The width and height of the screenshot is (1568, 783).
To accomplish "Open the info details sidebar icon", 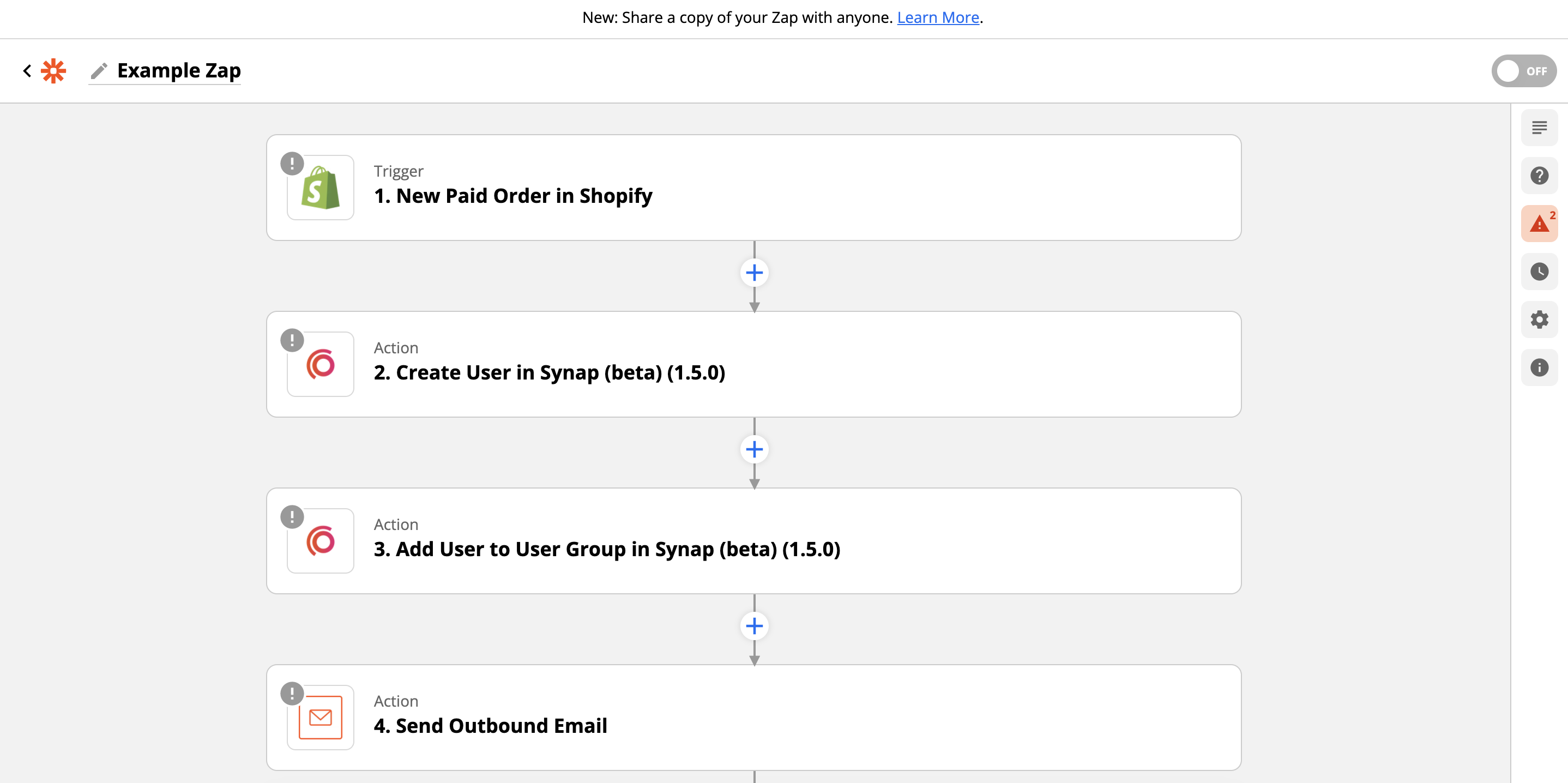I will pyautogui.click(x=1540, y=368).
